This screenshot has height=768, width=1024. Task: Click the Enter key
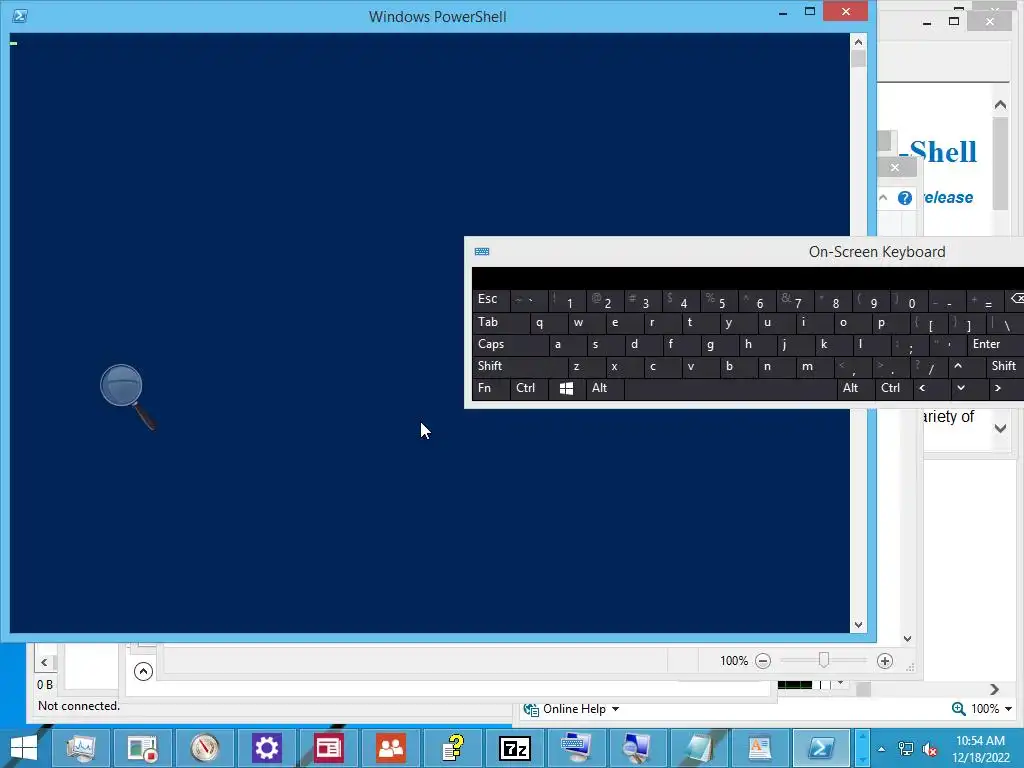click(996, 344)
